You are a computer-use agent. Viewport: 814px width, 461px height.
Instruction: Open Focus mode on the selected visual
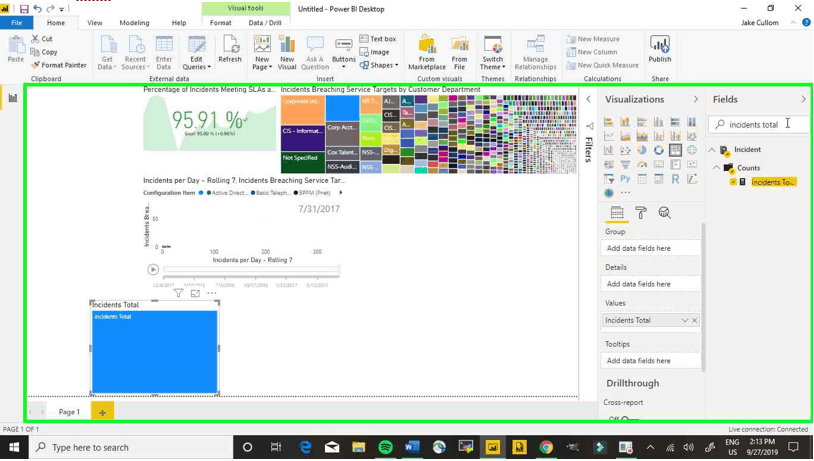tap(195, 293)
